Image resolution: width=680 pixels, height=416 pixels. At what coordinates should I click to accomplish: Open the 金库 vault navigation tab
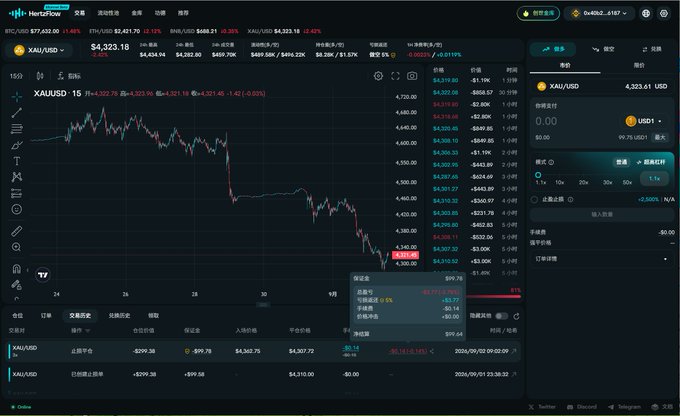(x=137, y=13)
